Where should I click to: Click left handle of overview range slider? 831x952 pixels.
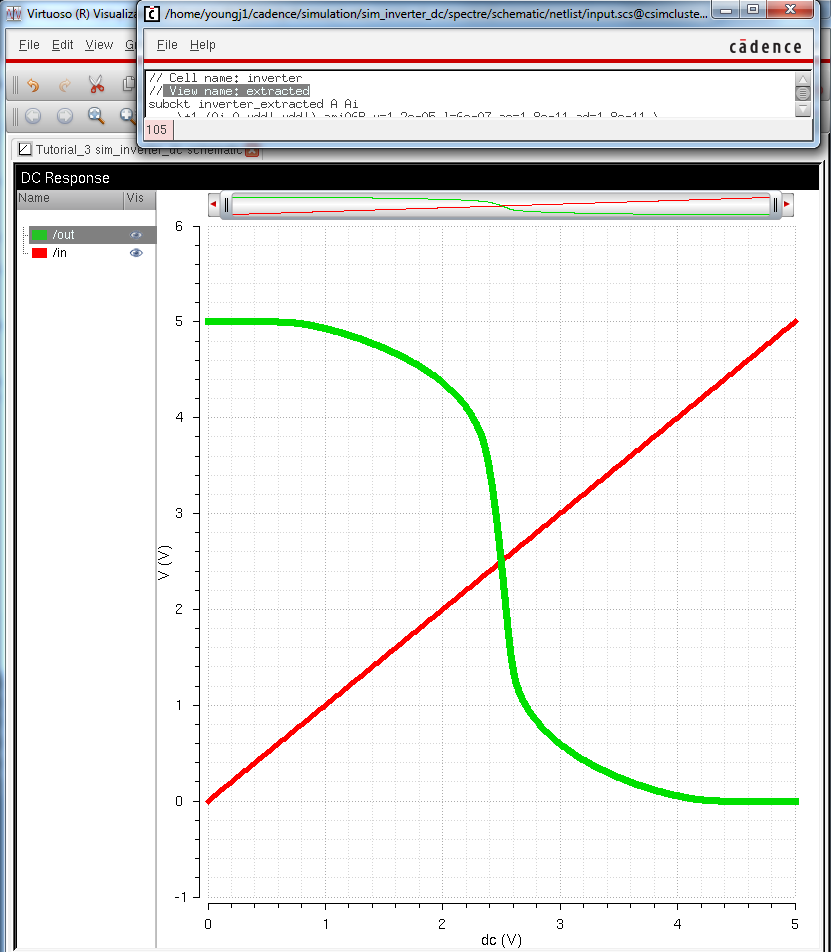tap(226, 205)
